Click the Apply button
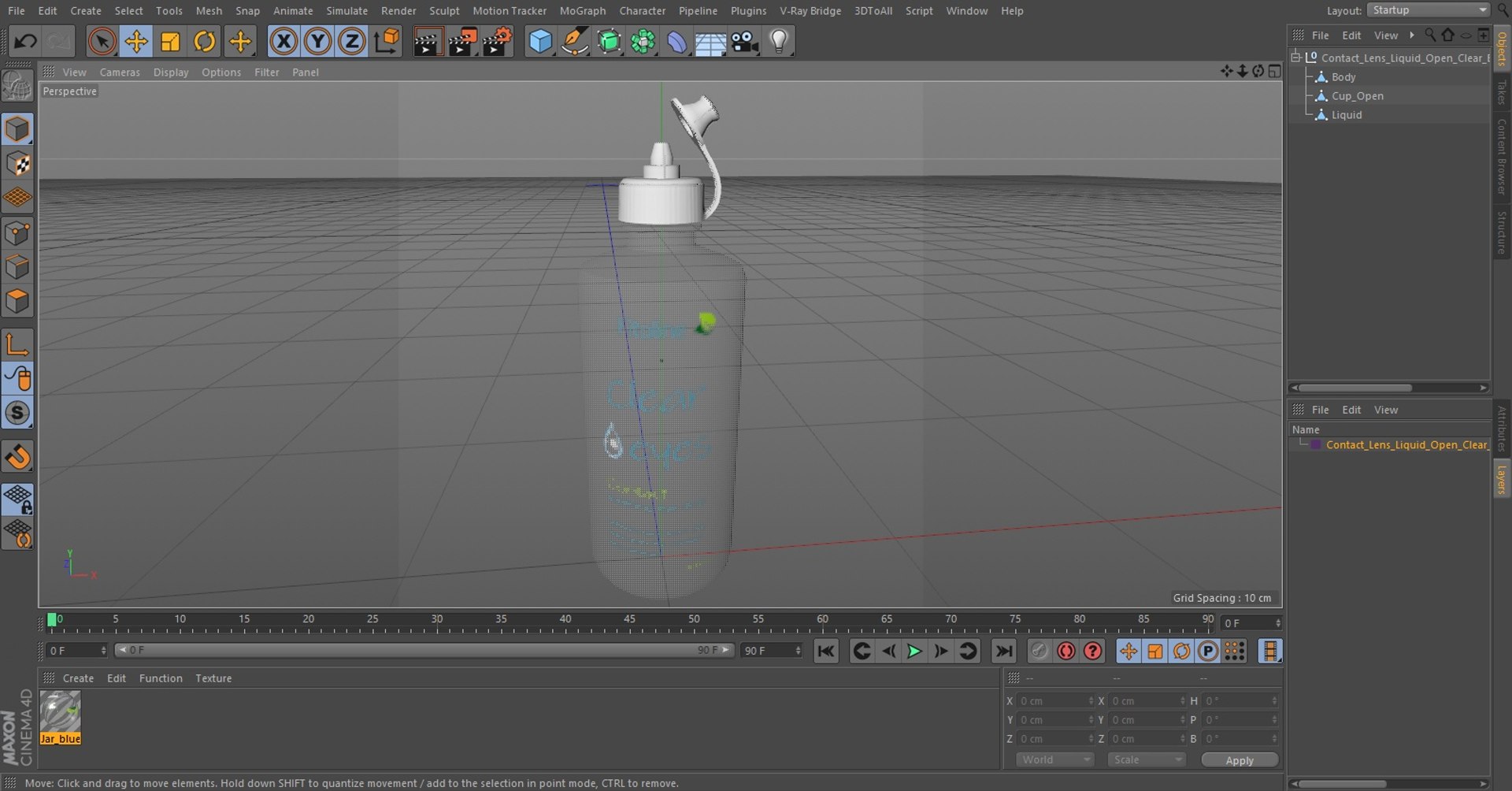This screenshot has height=791, width=1512. pyautogui.click(x=1240, y=760)
